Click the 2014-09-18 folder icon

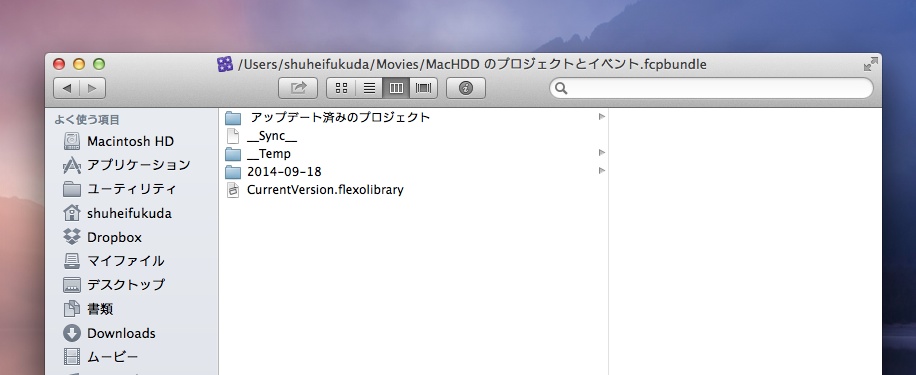(x=233, y=172)
